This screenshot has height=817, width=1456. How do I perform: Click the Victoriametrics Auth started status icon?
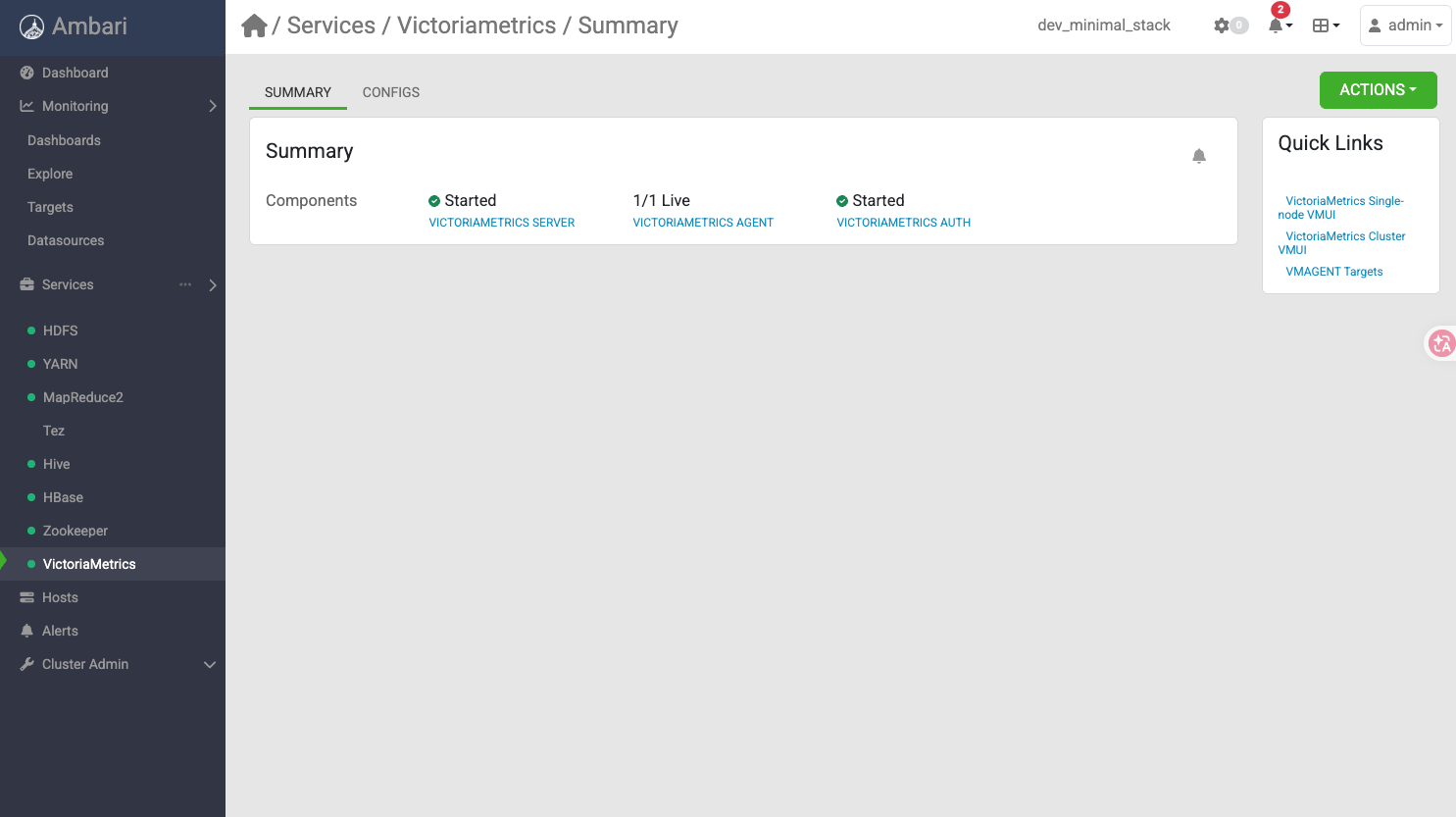click(x=842, y=201)
